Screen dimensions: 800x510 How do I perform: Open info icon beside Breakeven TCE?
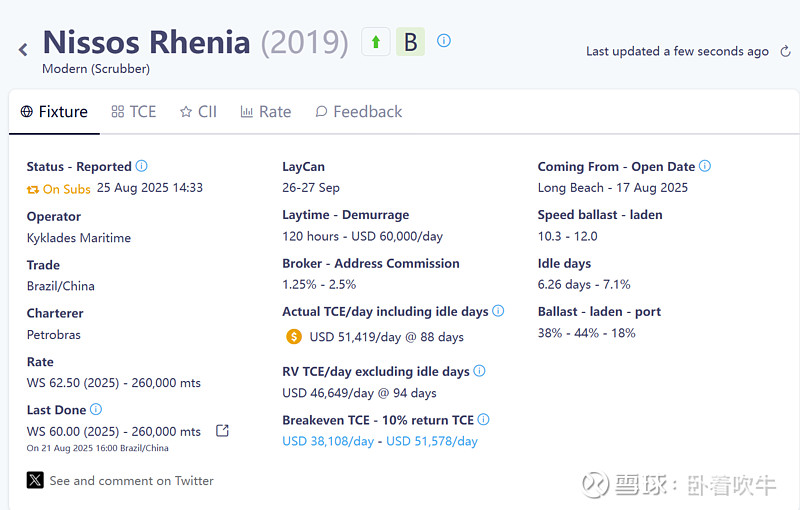point(483,419)
